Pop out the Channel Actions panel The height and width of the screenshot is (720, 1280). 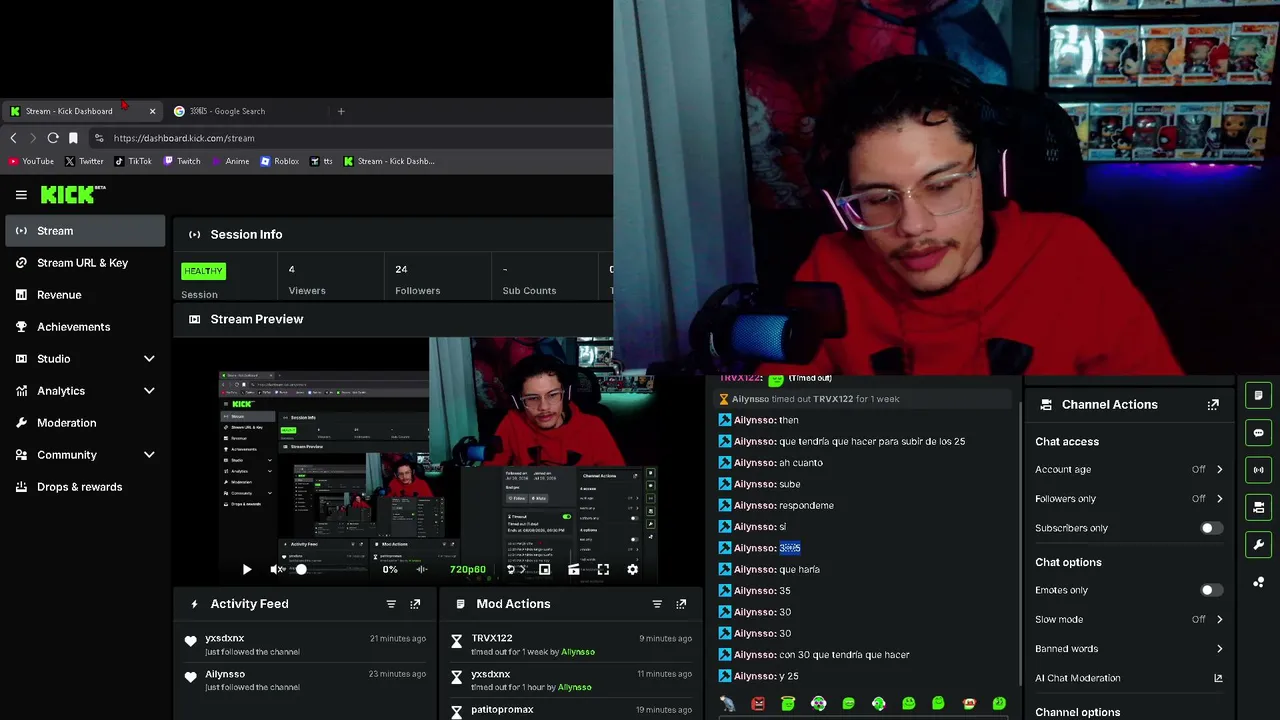[1213, 405]
